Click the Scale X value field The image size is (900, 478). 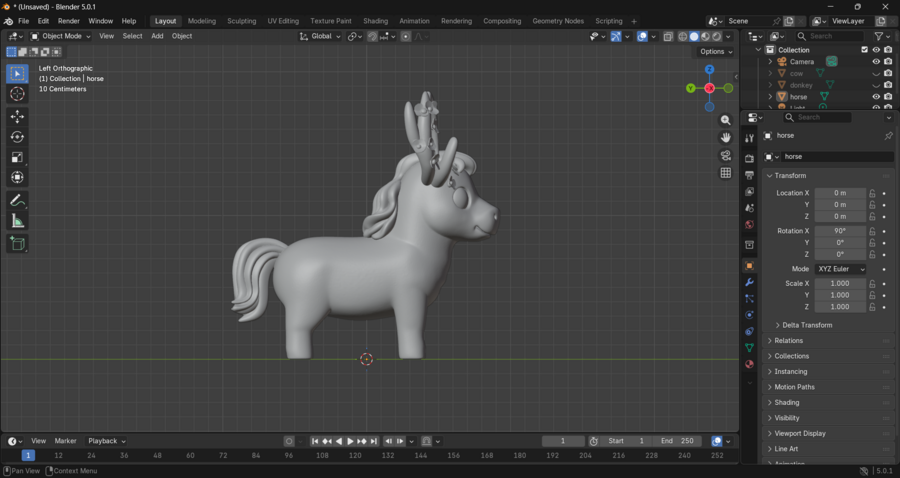(x=839, y=284)
